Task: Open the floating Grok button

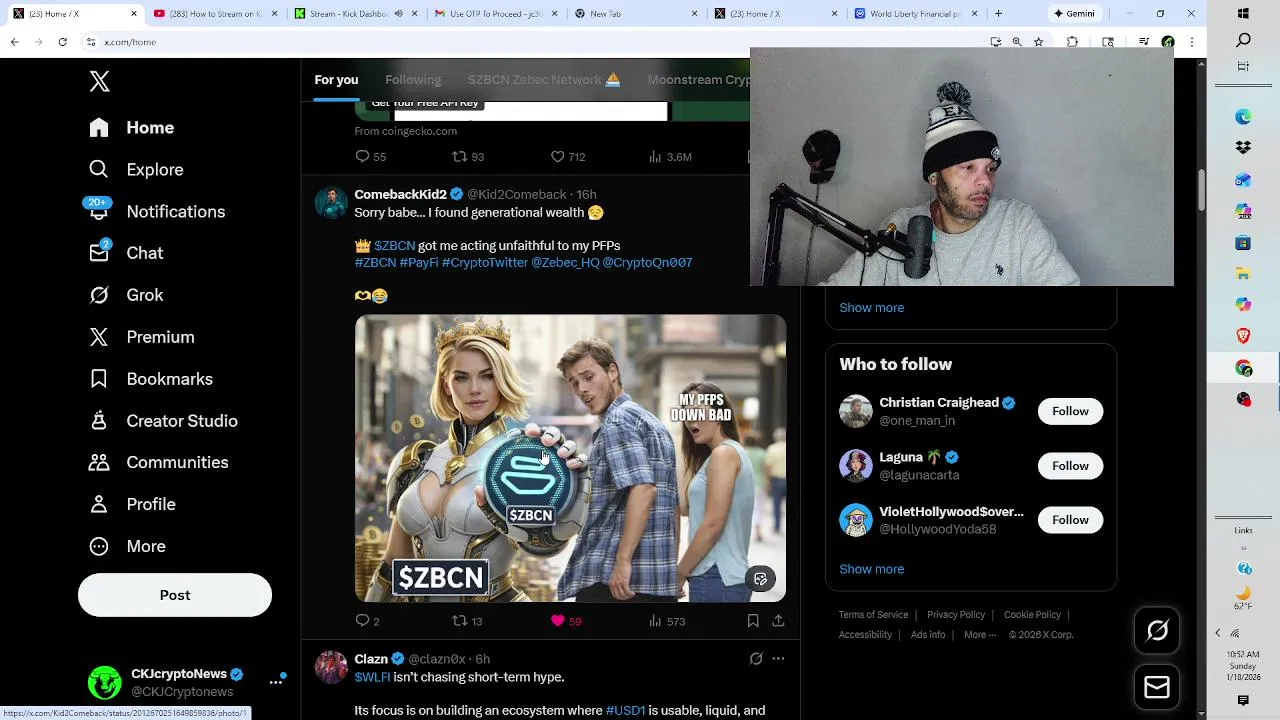Action: tap(1157, 631)
